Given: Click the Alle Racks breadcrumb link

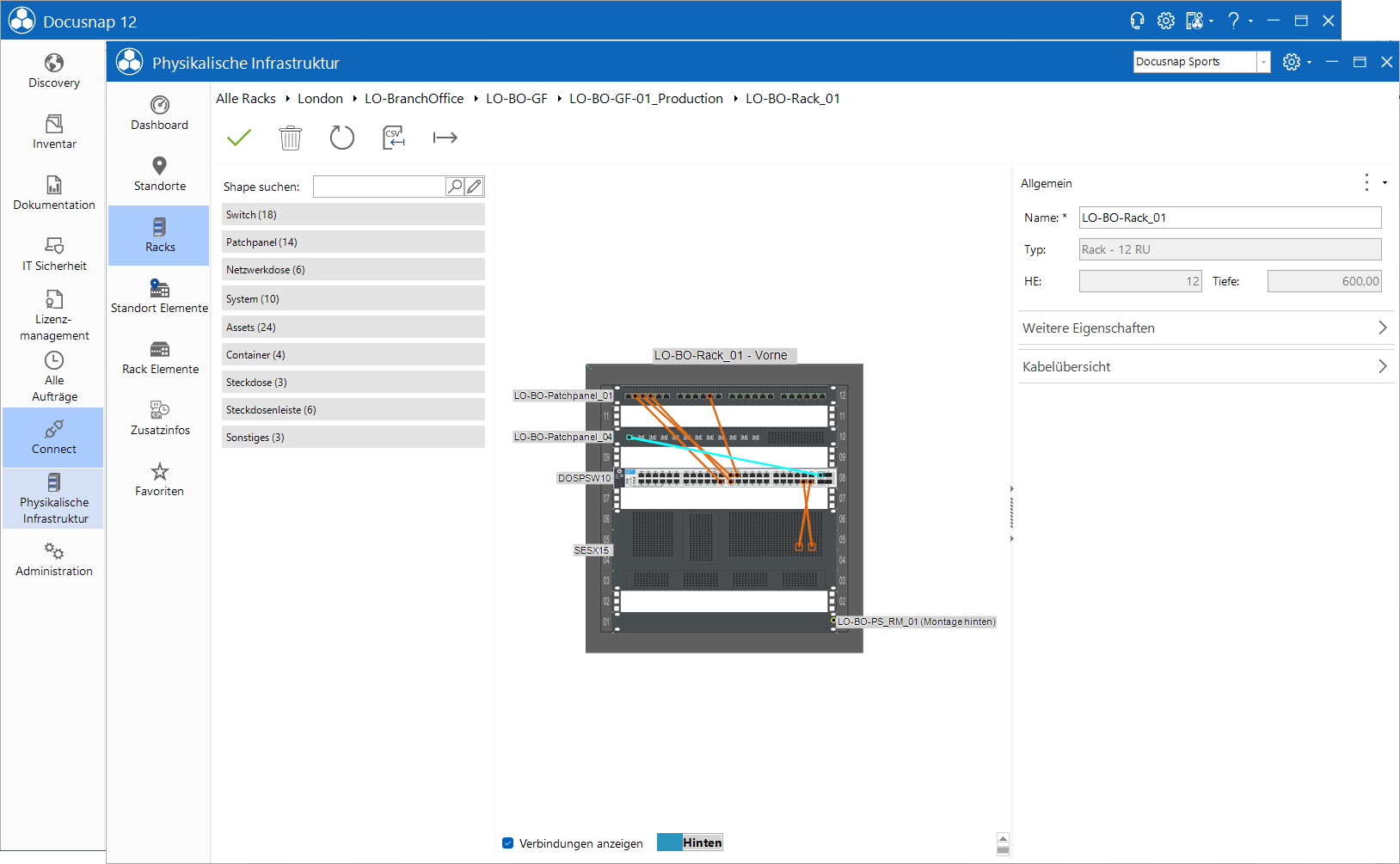Looking at the screenshot, I should pyautogui.click(x=246, y=99).
